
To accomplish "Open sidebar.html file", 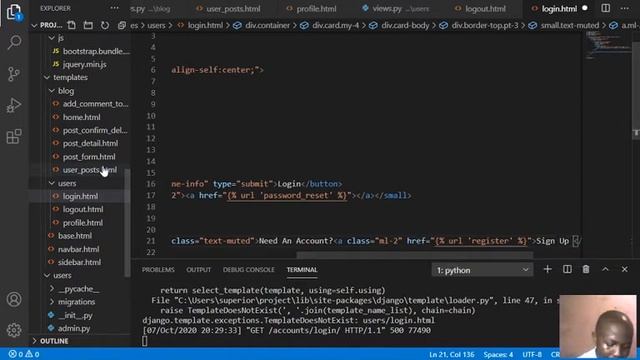I will point(80,262).
